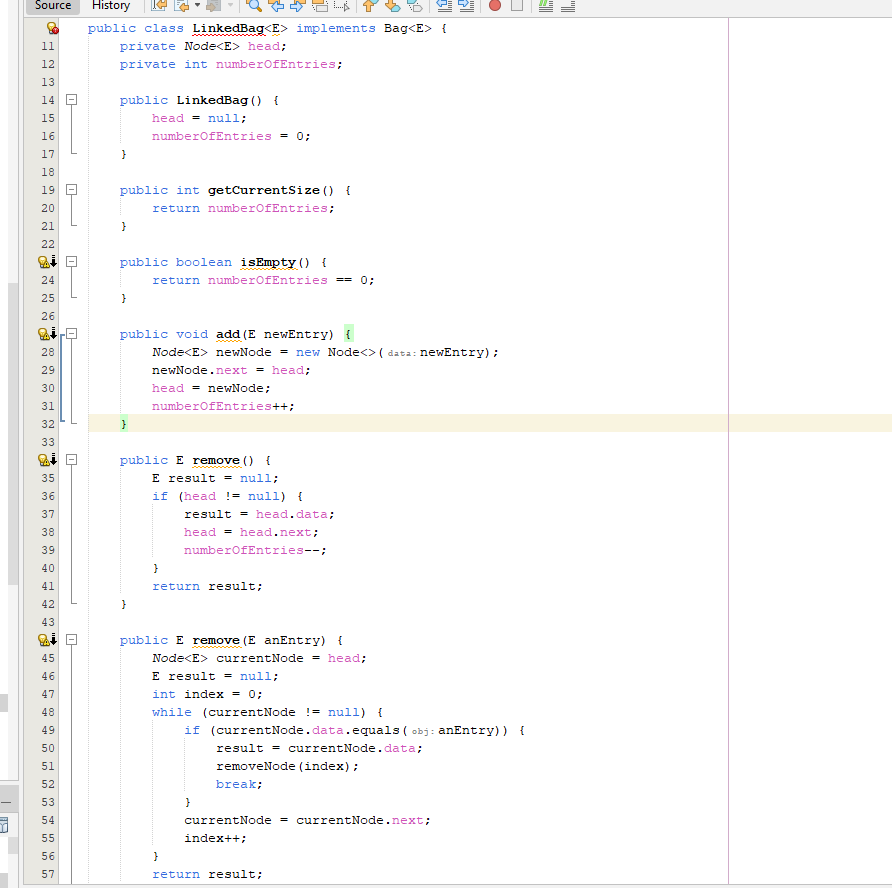Navigate back with the Back arrow icon
The width and height of the screenshot is (892, 888).
tap(181, 7)
